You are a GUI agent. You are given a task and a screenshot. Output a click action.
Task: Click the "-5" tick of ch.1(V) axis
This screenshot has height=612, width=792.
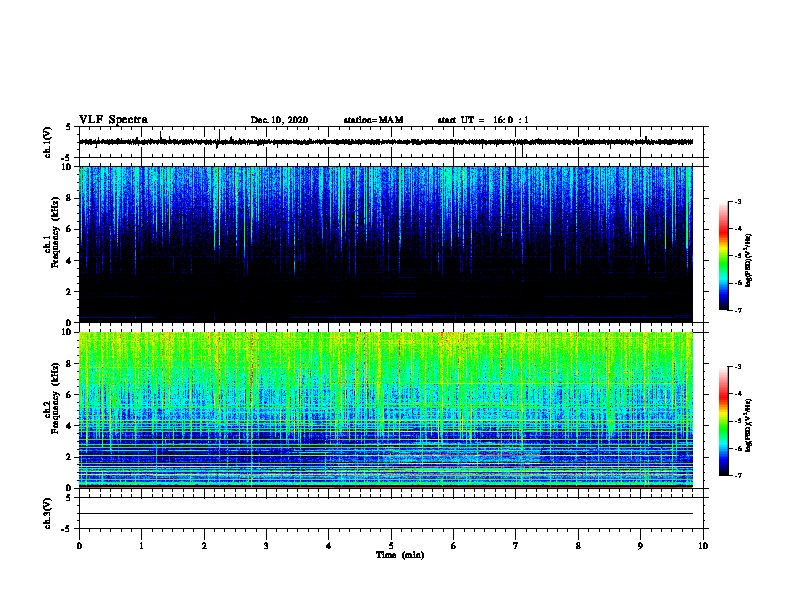pyautogui.click(x=68, y=158)
